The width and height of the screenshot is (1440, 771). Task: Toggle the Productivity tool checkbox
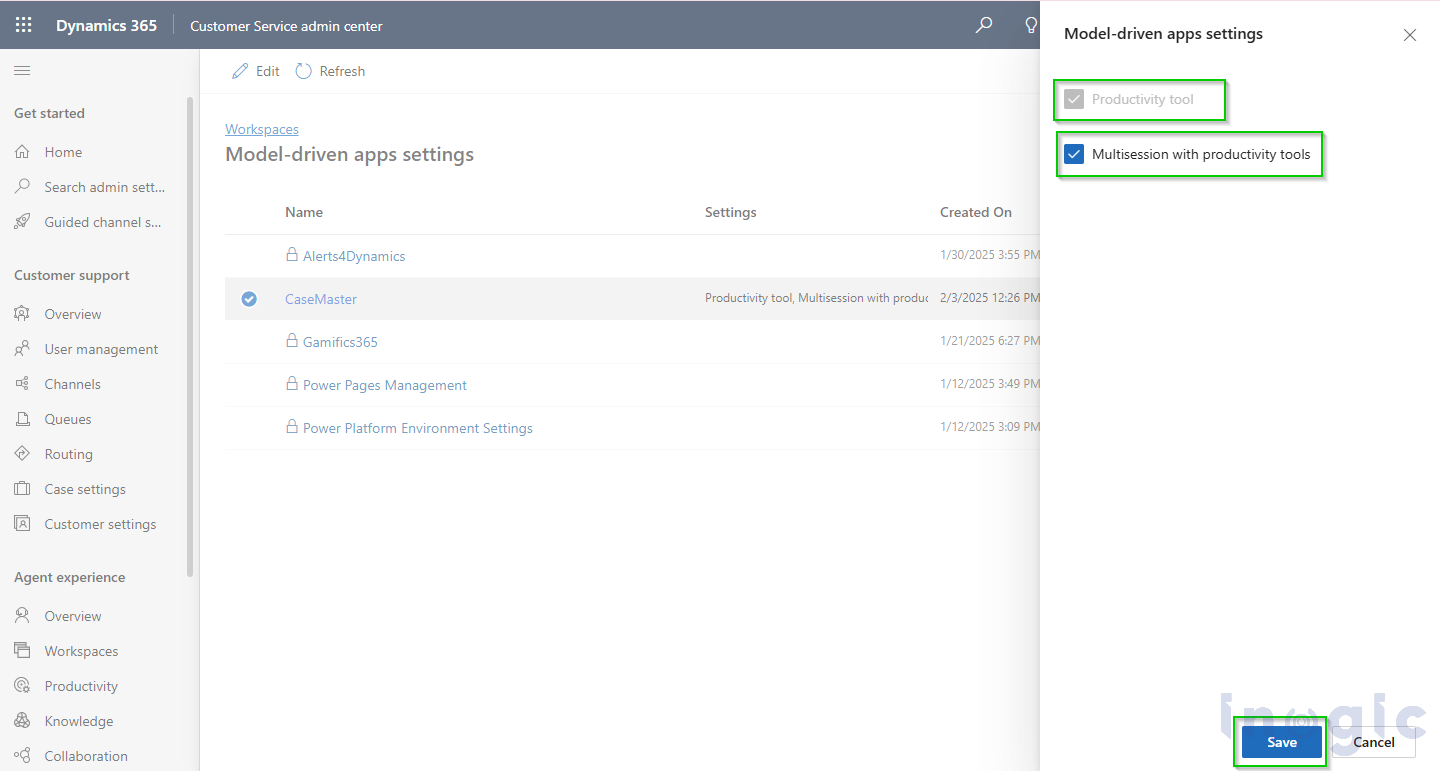pyautogui.click(x=1074, y=99)
